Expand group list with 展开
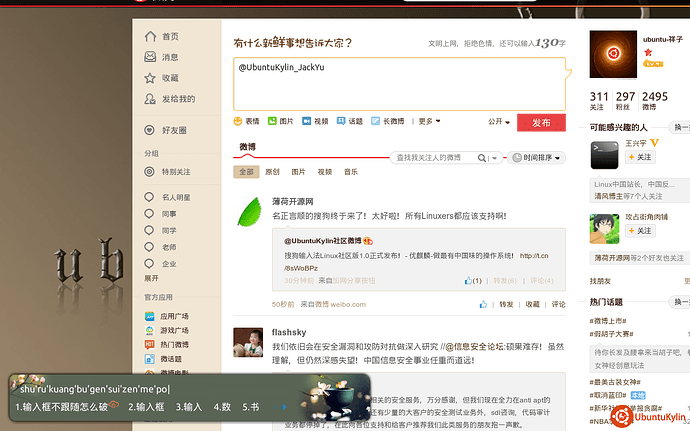This screenshot has height=431, width=690. click(x=151, y=278)
